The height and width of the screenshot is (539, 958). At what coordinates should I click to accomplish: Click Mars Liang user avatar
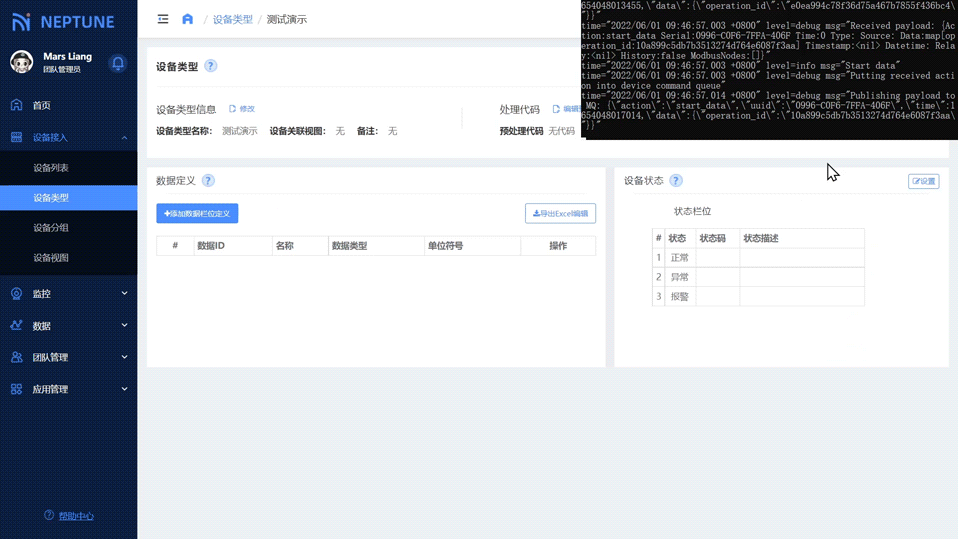21,62
